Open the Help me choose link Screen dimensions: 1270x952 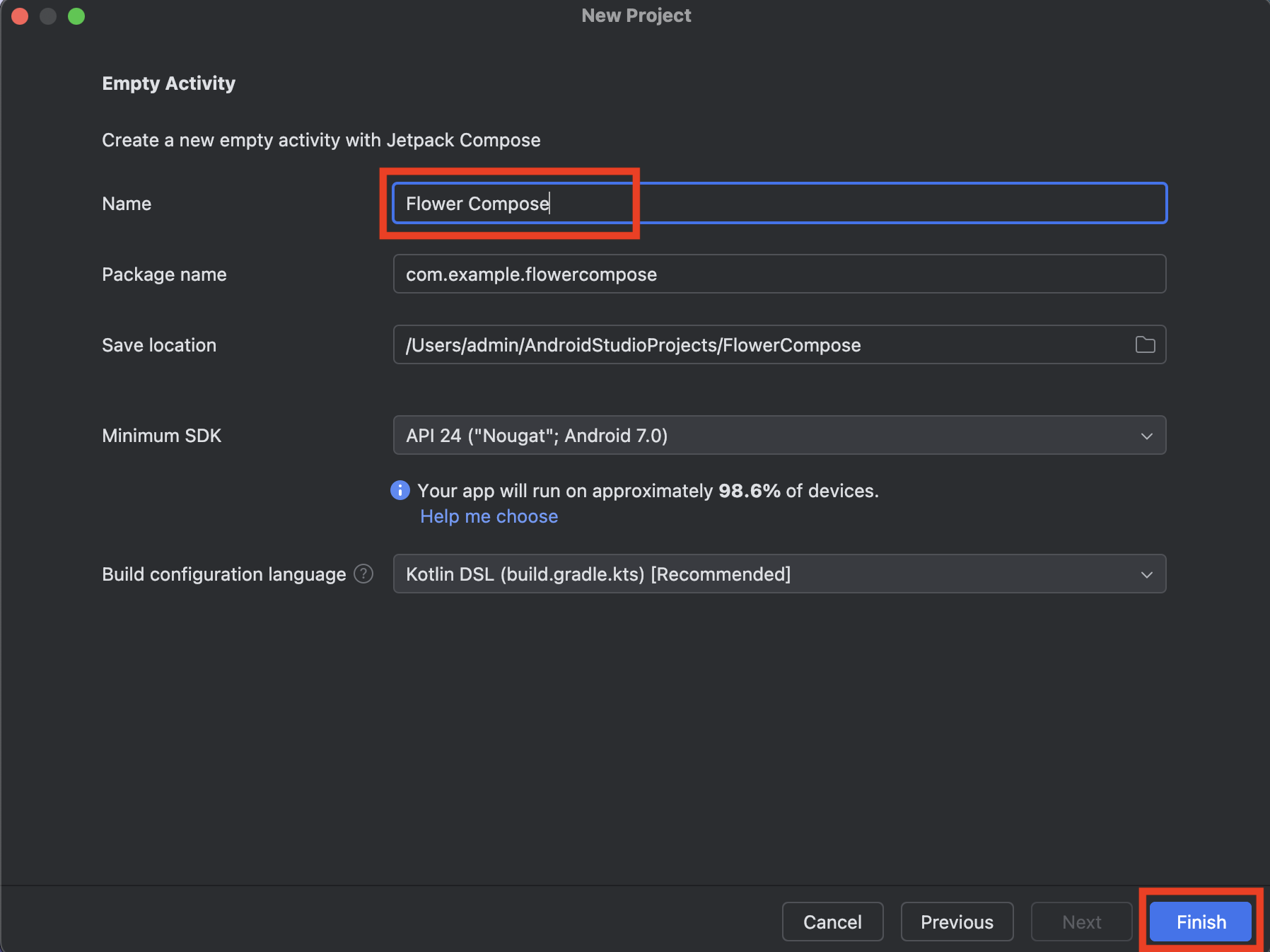pyautogui.click(x=489, y=516)
